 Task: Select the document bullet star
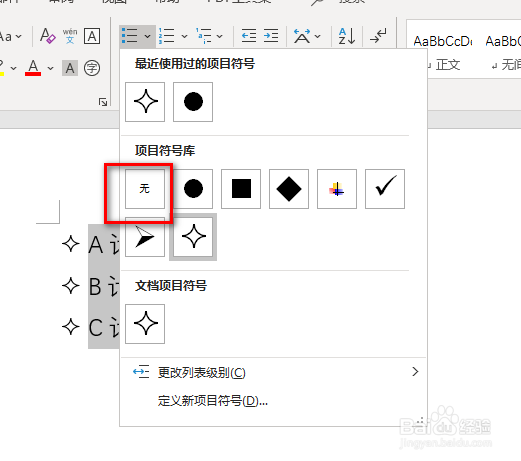[x=145, y=324]
